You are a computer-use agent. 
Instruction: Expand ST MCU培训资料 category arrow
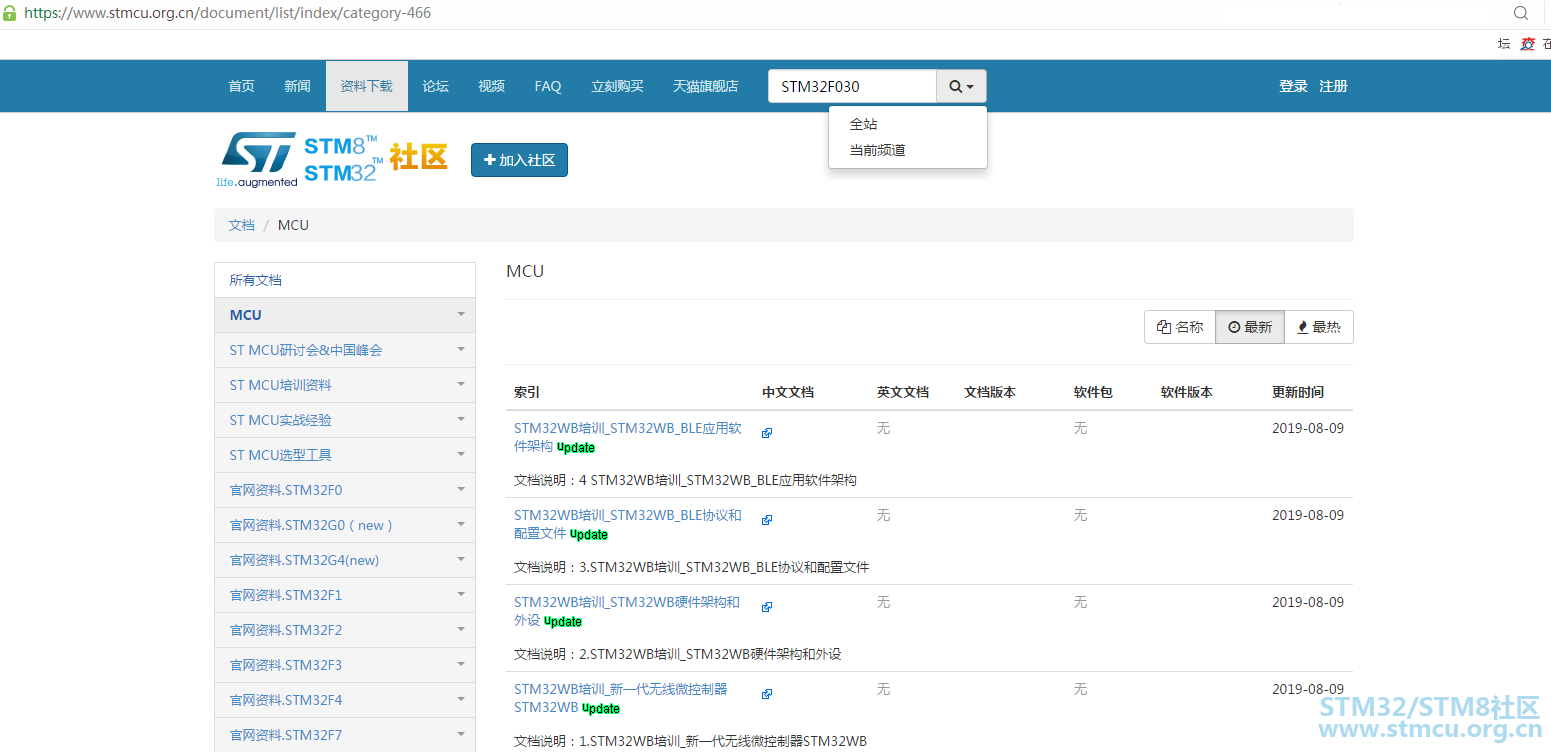pos(461,385)
